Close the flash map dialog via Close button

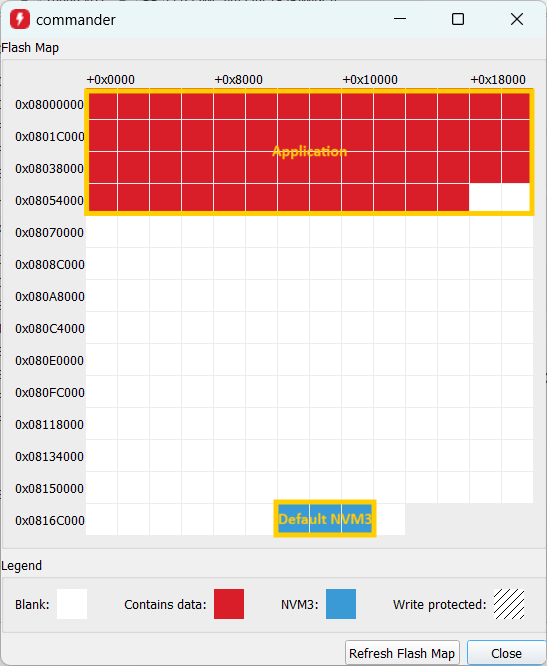tap(506, 653)
